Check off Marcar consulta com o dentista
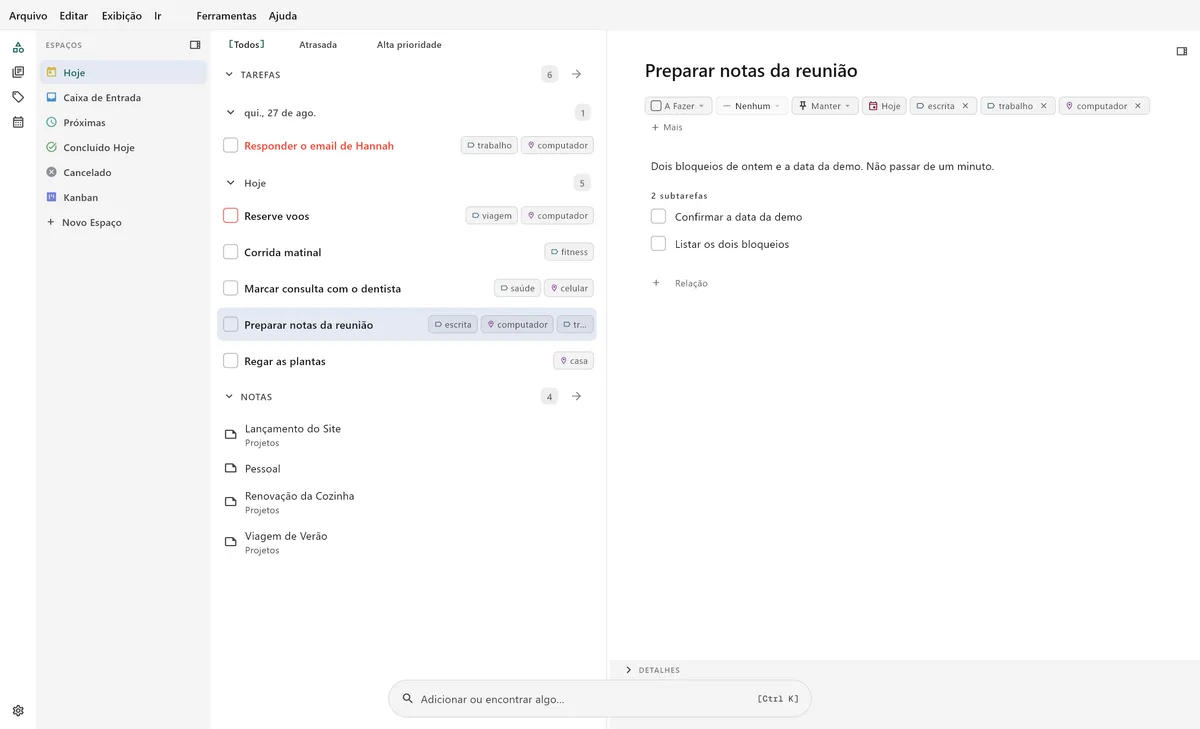Screen dimensions: 1200x729 coord(231,288)
